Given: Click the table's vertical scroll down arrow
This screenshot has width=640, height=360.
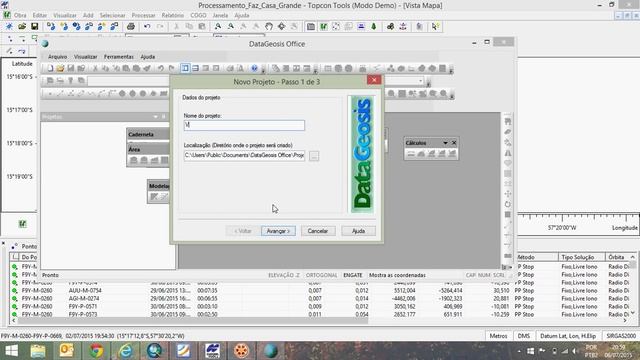Looking at the screenshot, I should click(x=633, y=313).
